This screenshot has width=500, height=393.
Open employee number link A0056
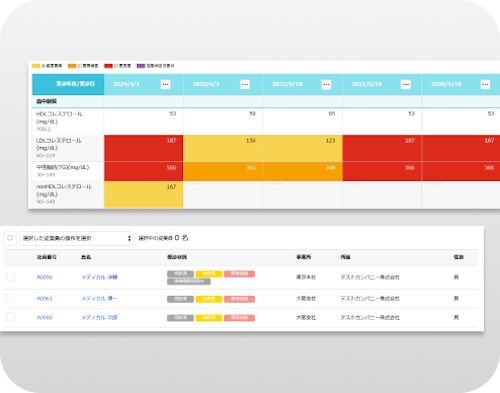tap(45, 277)
